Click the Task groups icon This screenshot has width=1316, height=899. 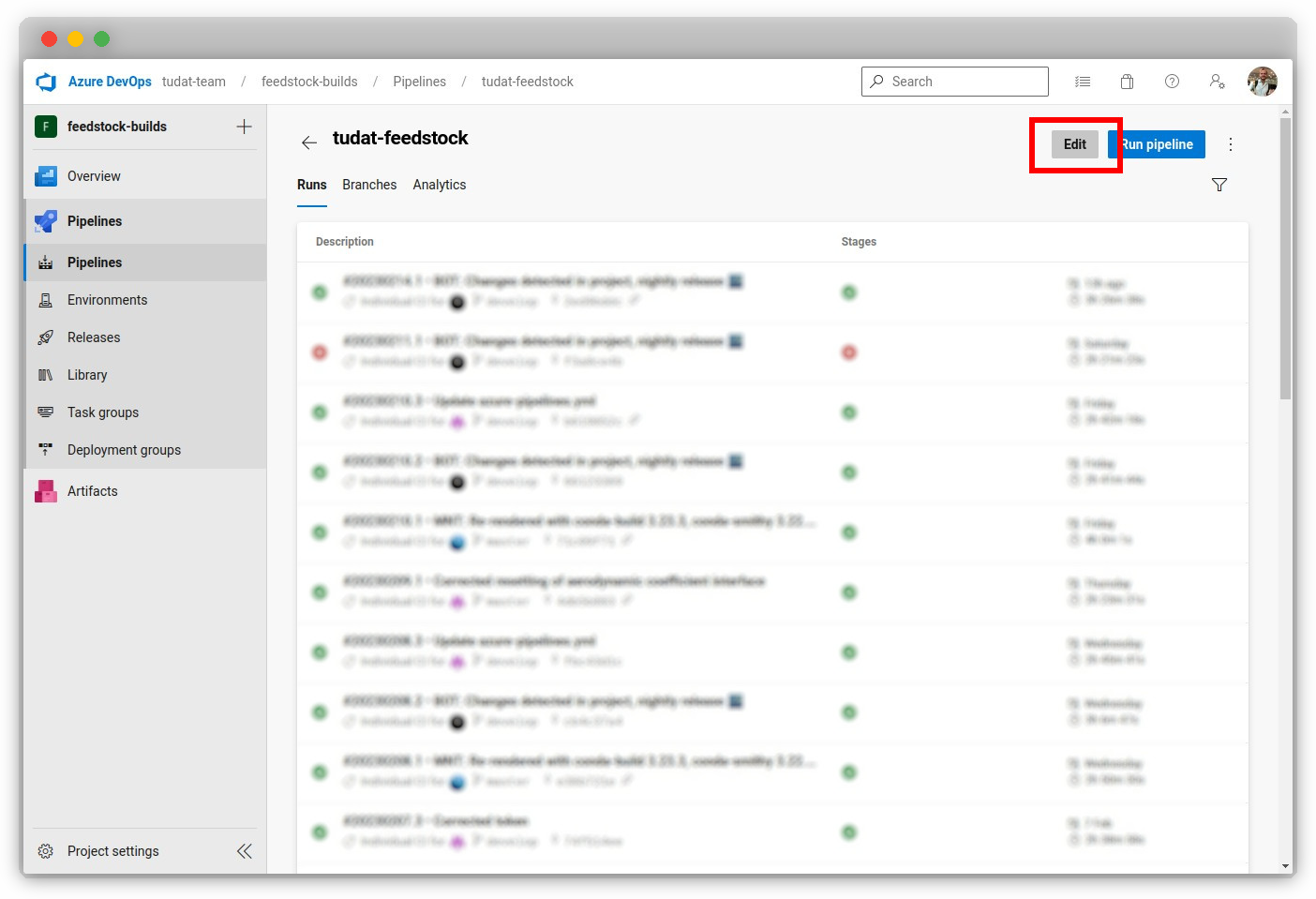45,412
